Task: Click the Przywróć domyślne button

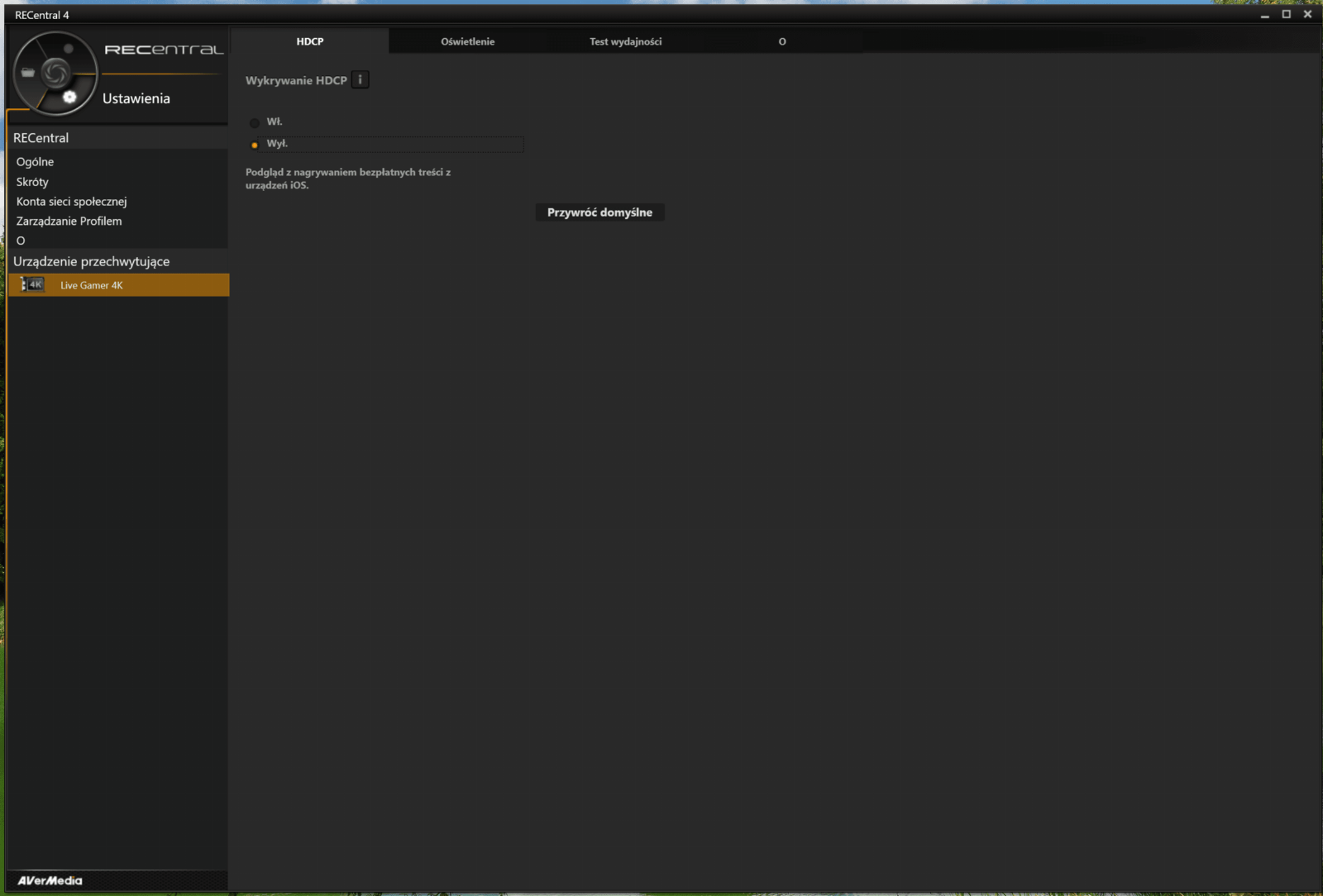Action: coord(599,212)
